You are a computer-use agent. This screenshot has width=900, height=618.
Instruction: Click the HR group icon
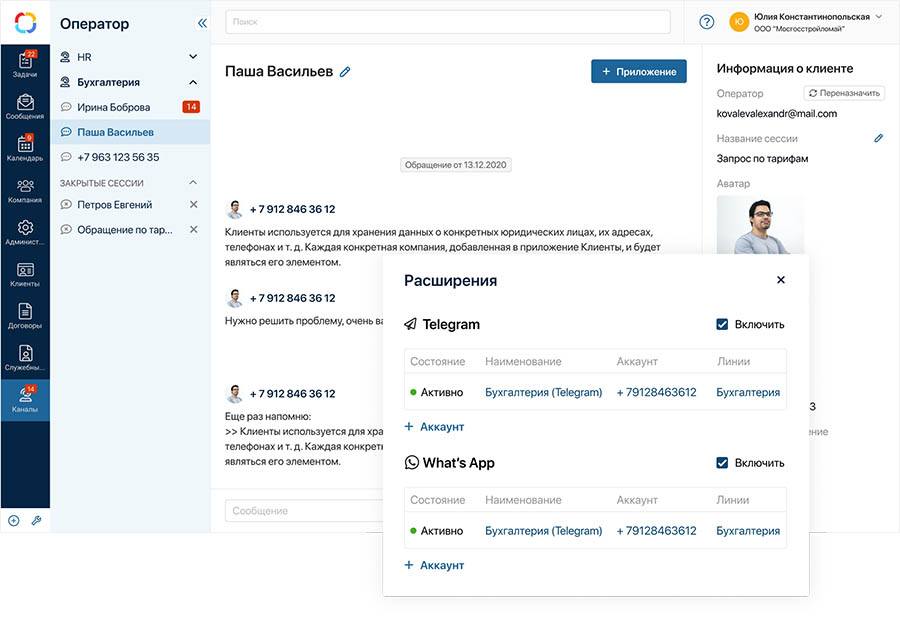[65, 57]
